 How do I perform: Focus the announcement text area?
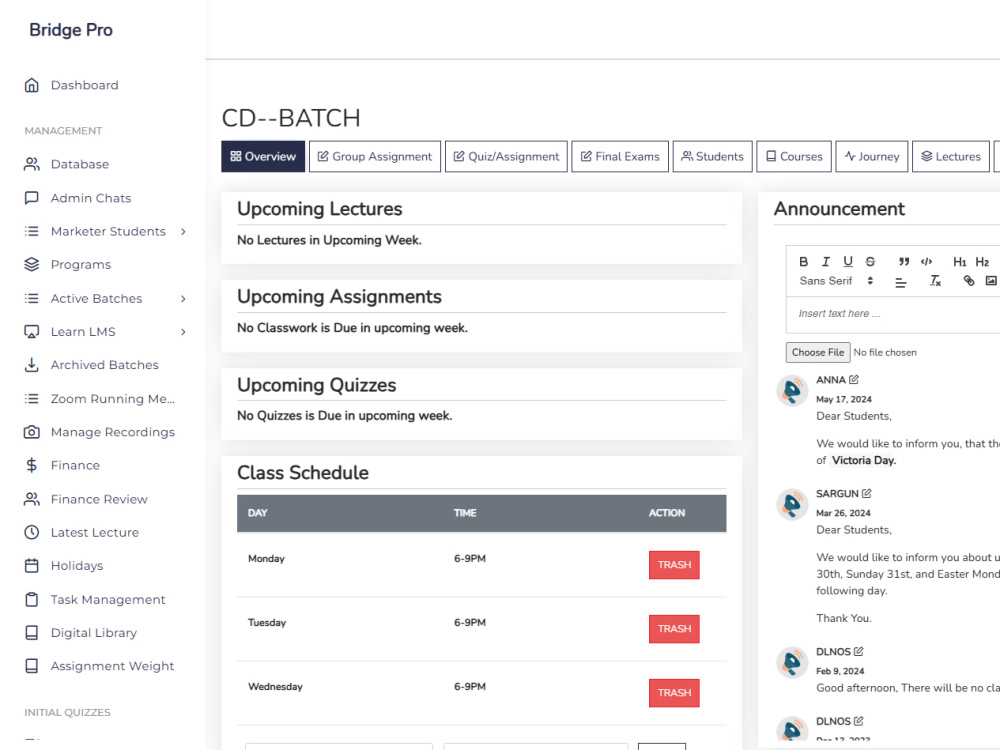tap(893, 314)
